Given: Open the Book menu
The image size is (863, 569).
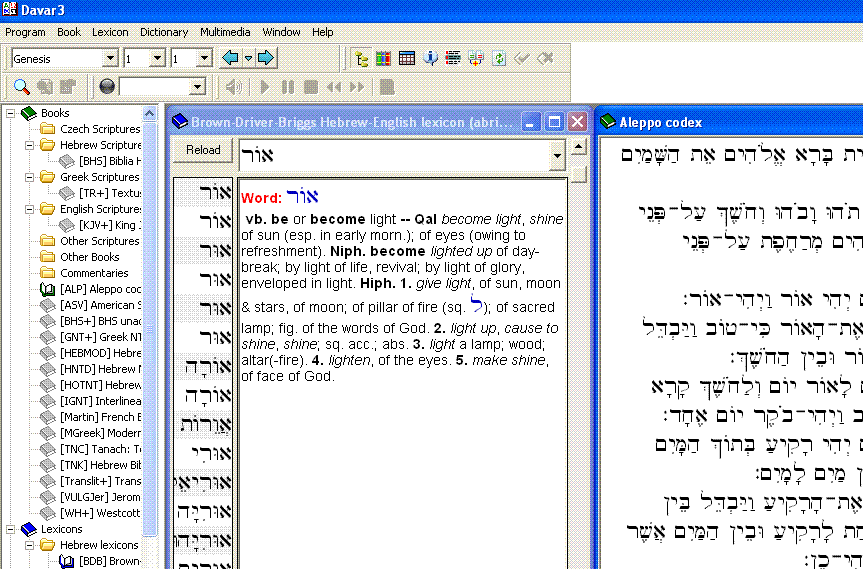Looking at the screenshot, I should click(69, 32).
